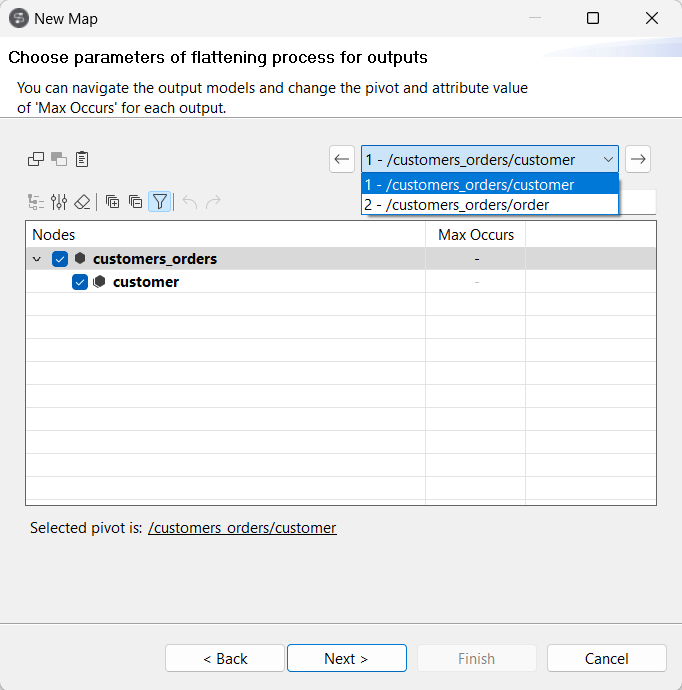Go to next output with right arrow

tap(638, 159)
